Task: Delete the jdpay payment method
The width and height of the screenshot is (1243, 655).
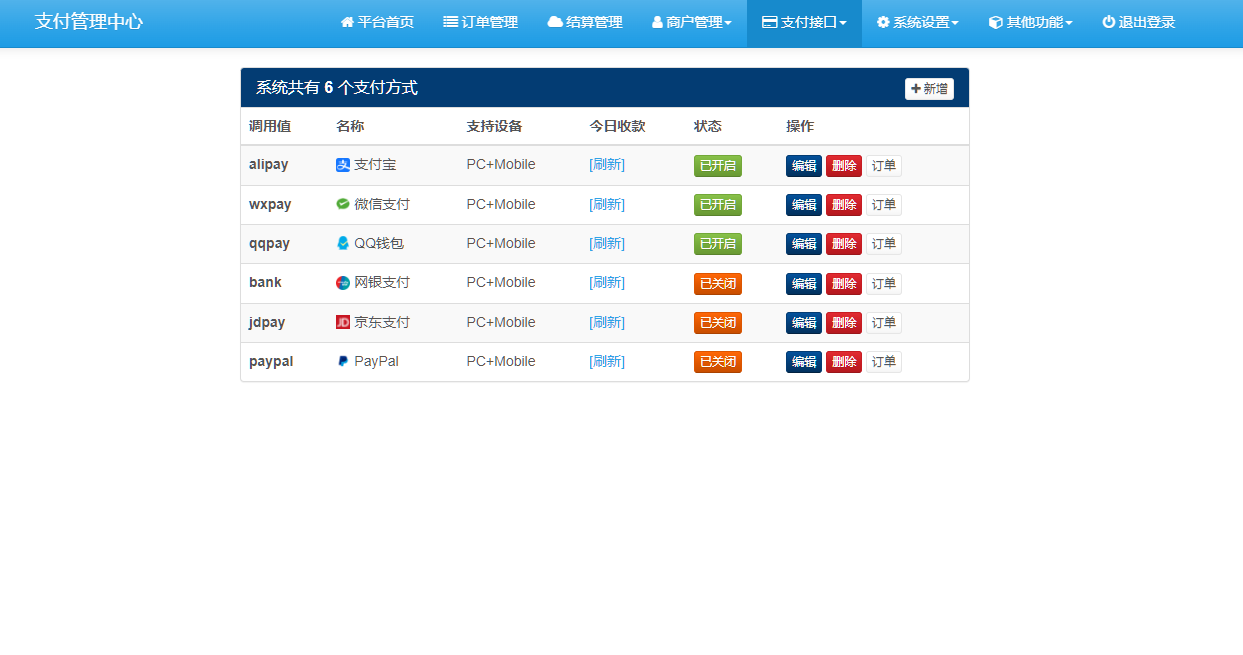Action: tap(844, 323)
